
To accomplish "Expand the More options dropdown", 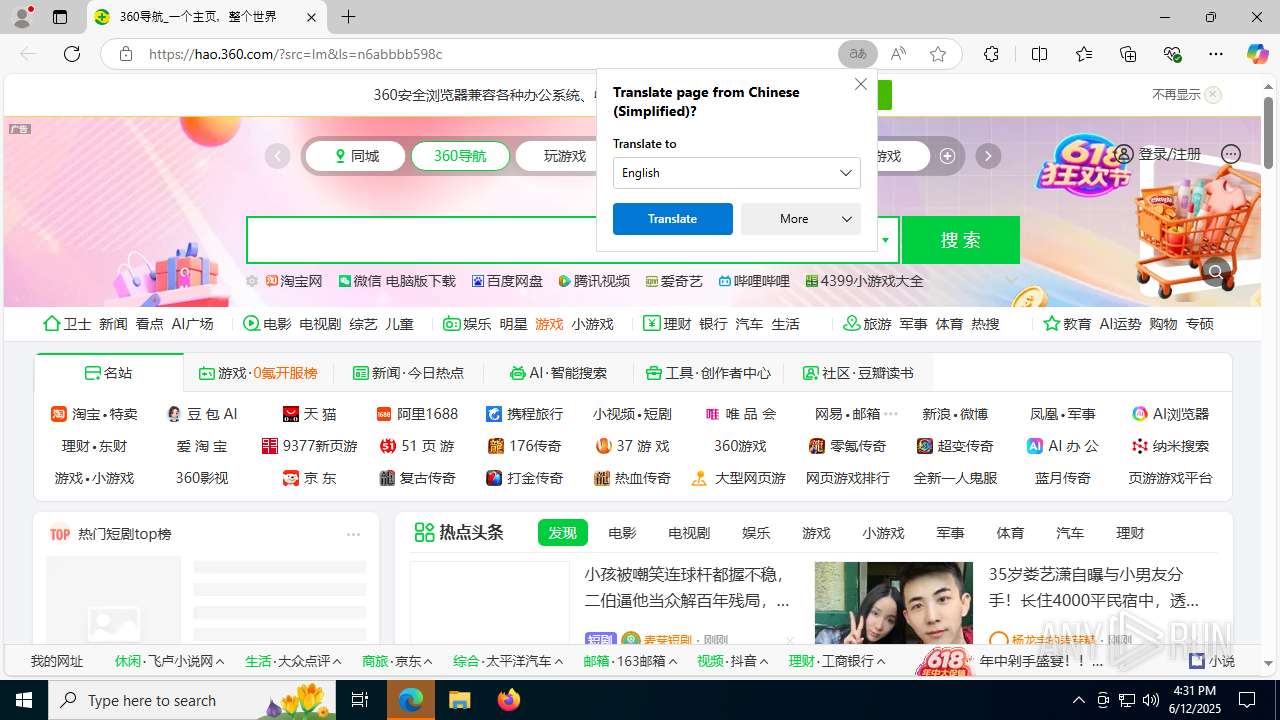I will 801,219.
